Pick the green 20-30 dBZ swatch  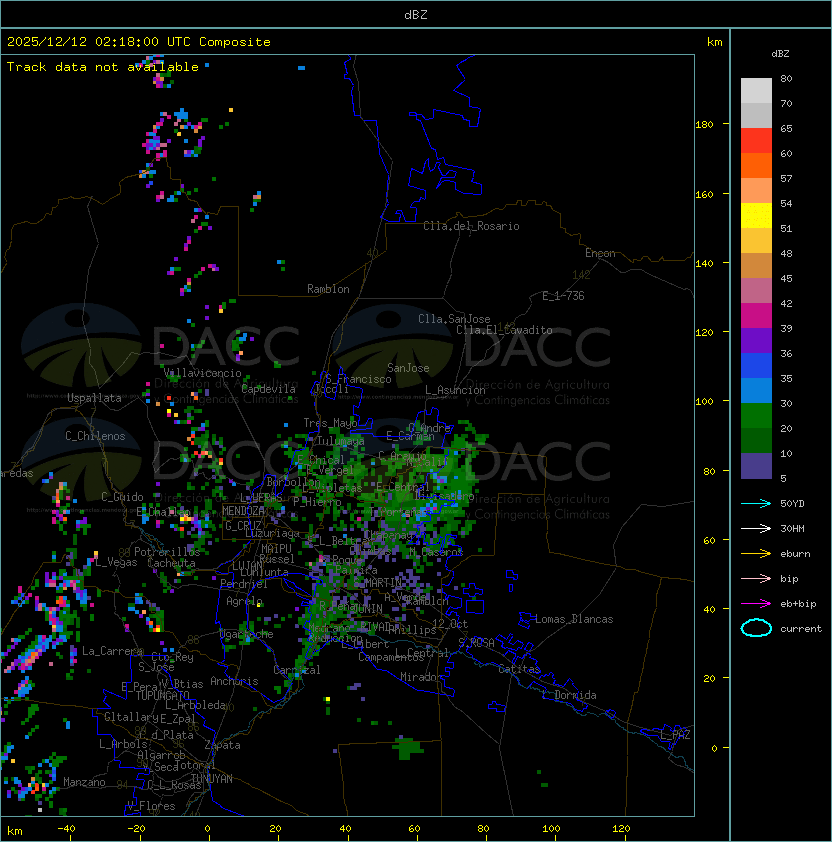coord(756,416)
